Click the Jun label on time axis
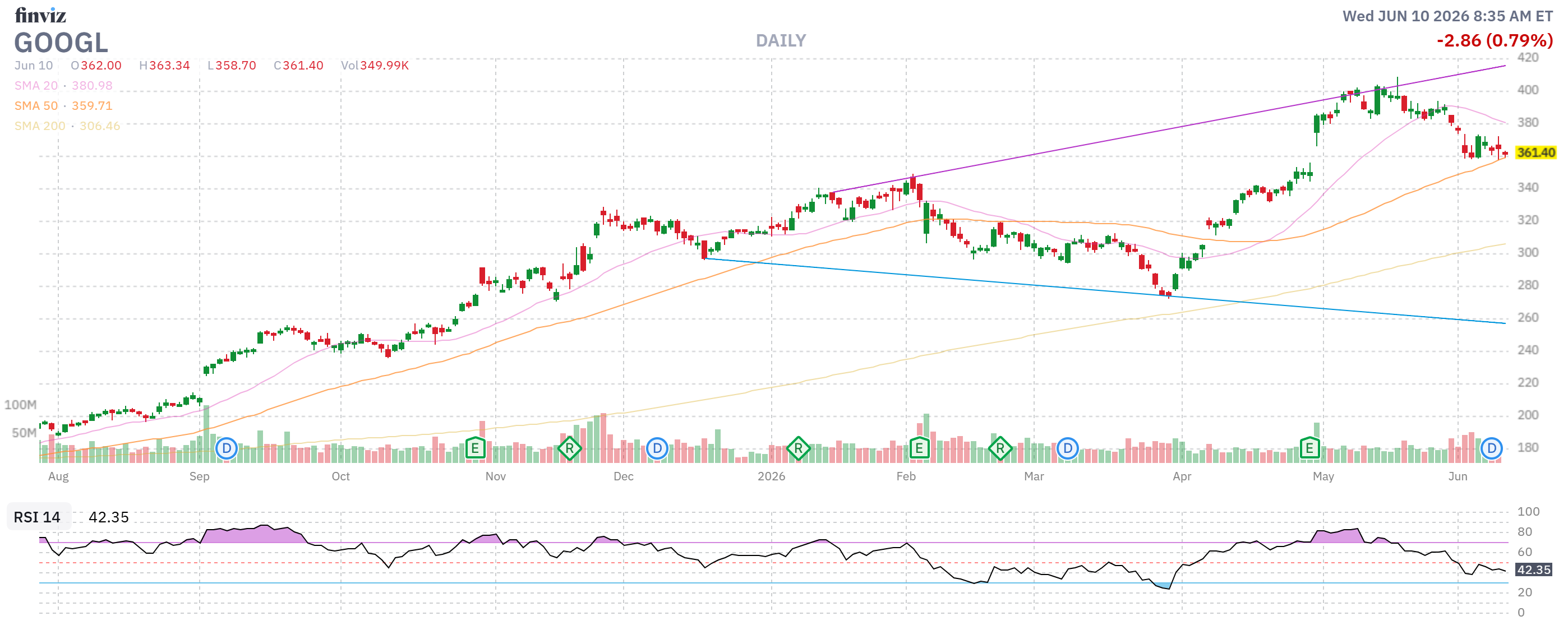The height and width of the screenshot is (630, 1568). 1457,476
